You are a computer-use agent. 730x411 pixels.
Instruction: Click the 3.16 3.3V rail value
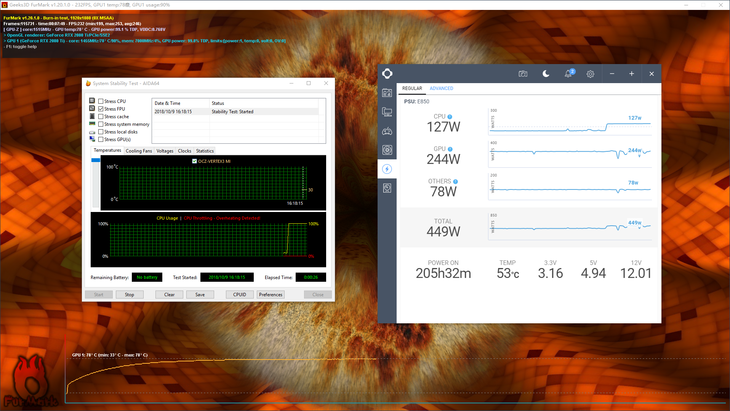coord(550,274)
